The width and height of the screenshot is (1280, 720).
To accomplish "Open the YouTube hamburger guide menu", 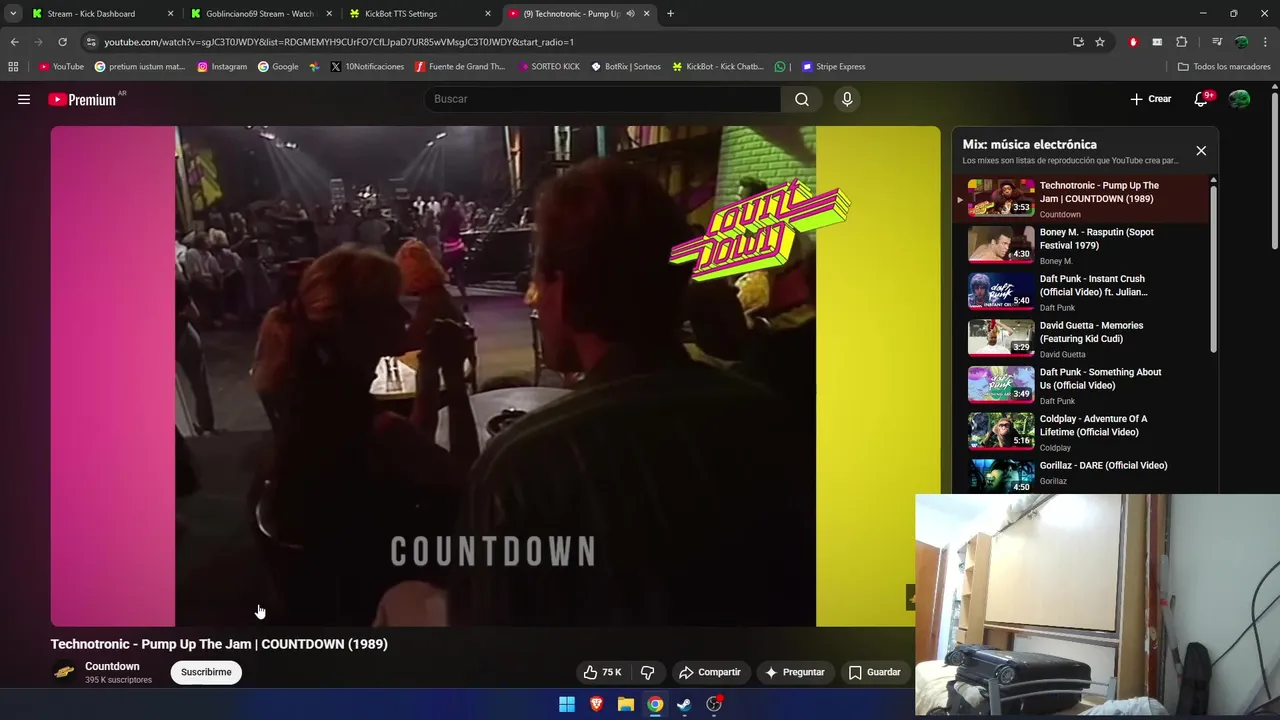I will 24,99.
